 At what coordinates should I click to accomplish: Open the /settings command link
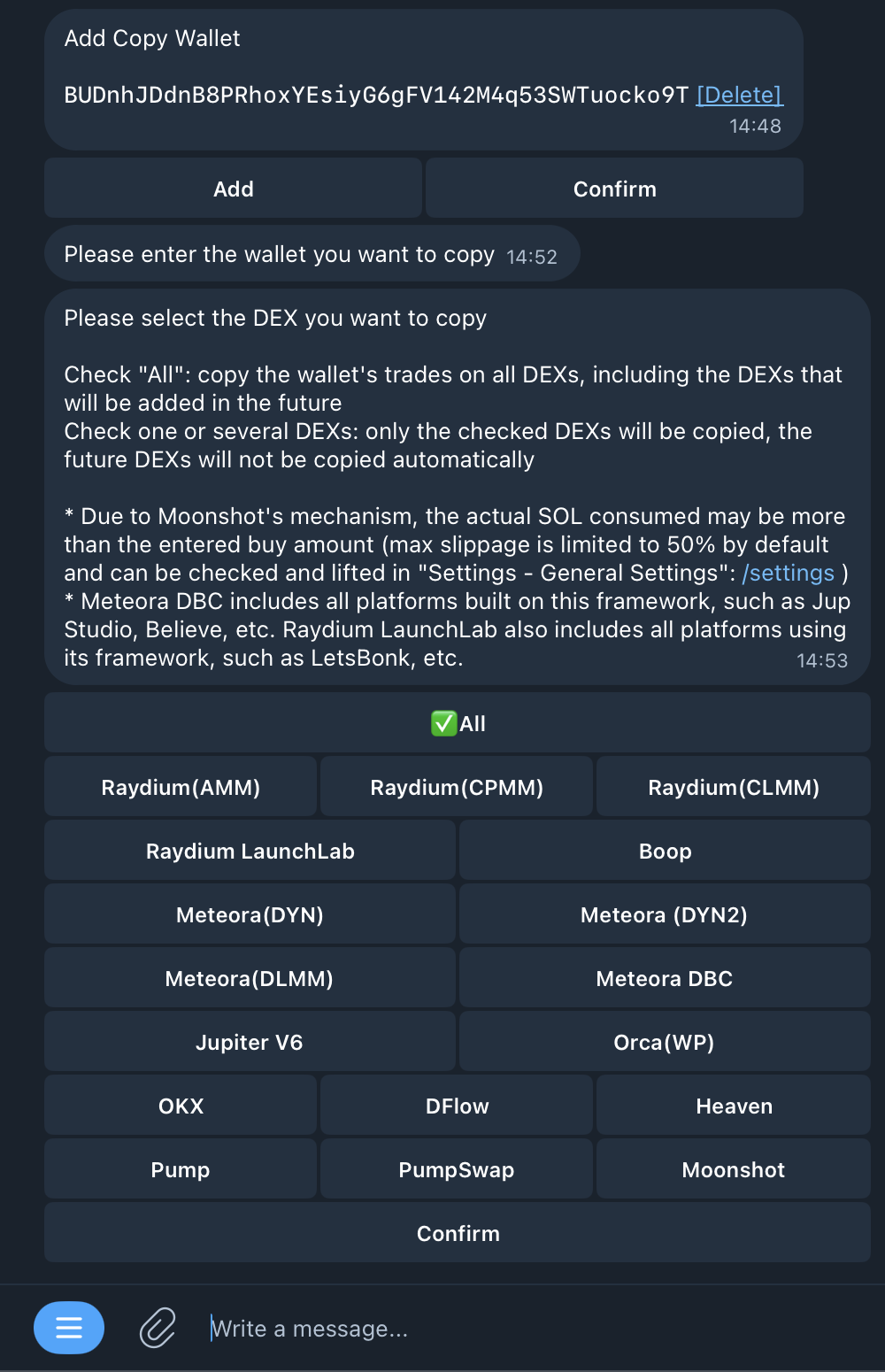coord(788,573)
